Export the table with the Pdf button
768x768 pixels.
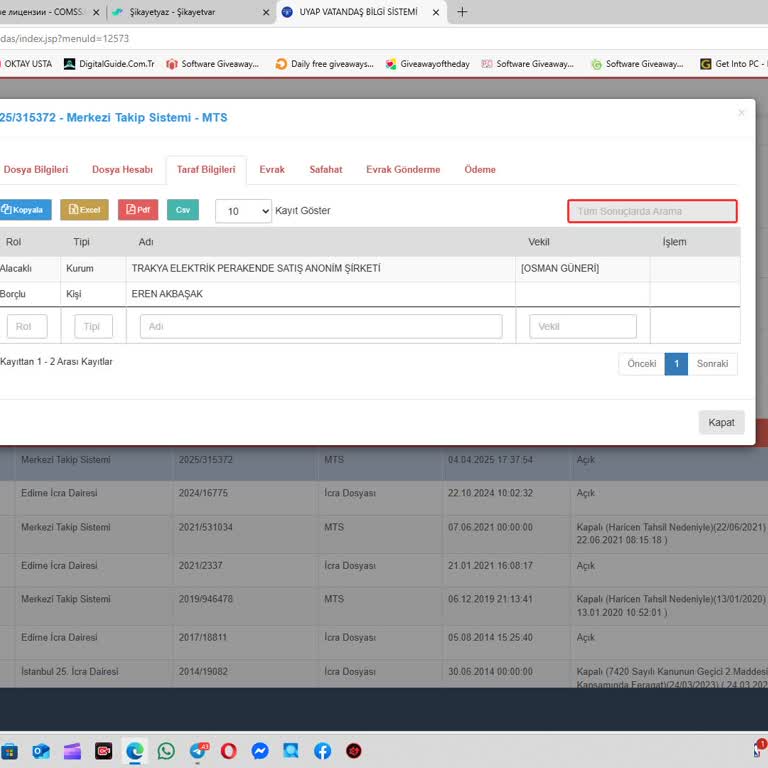[138, 210]
